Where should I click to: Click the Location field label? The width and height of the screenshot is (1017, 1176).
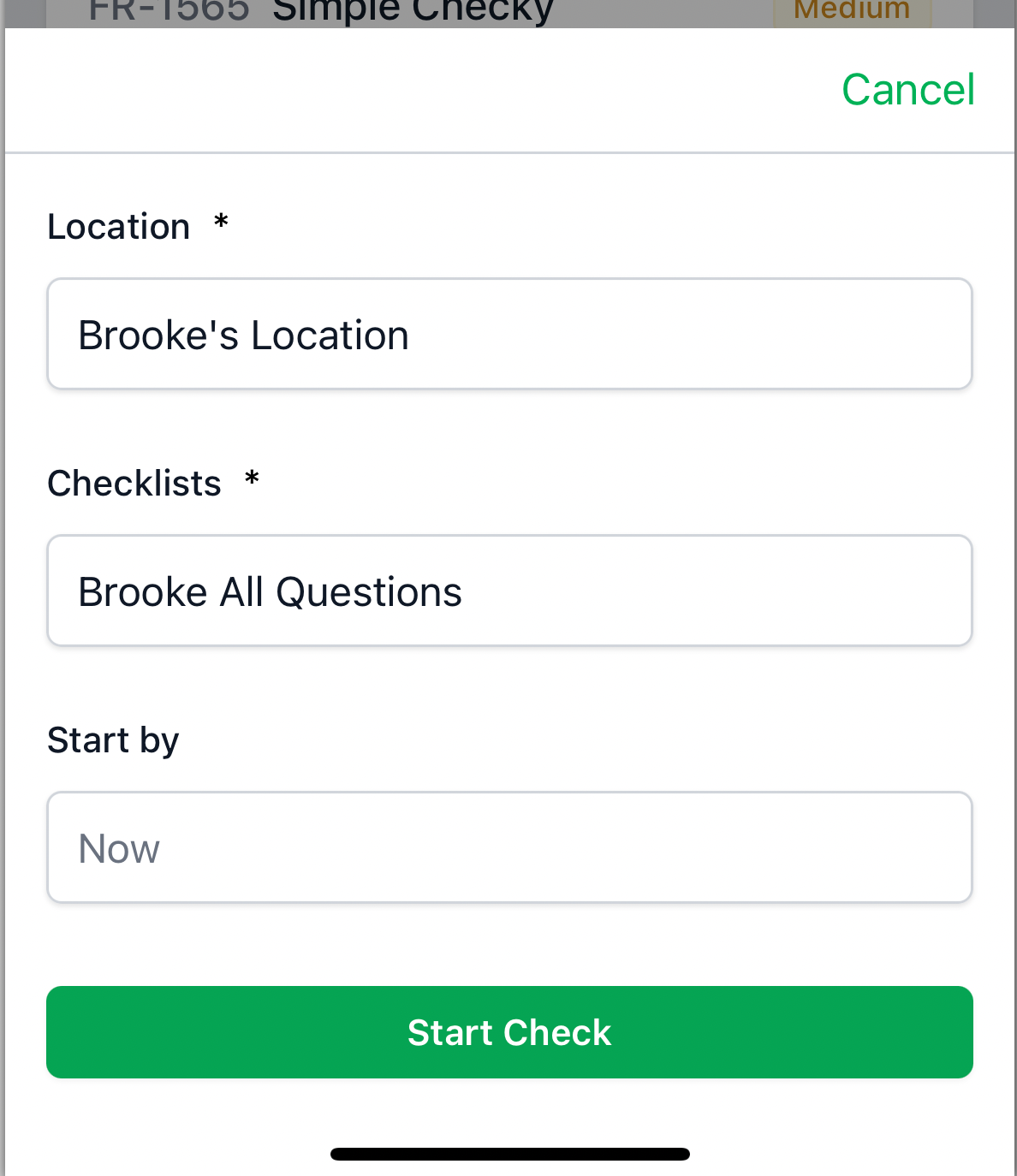pos(119,227)
